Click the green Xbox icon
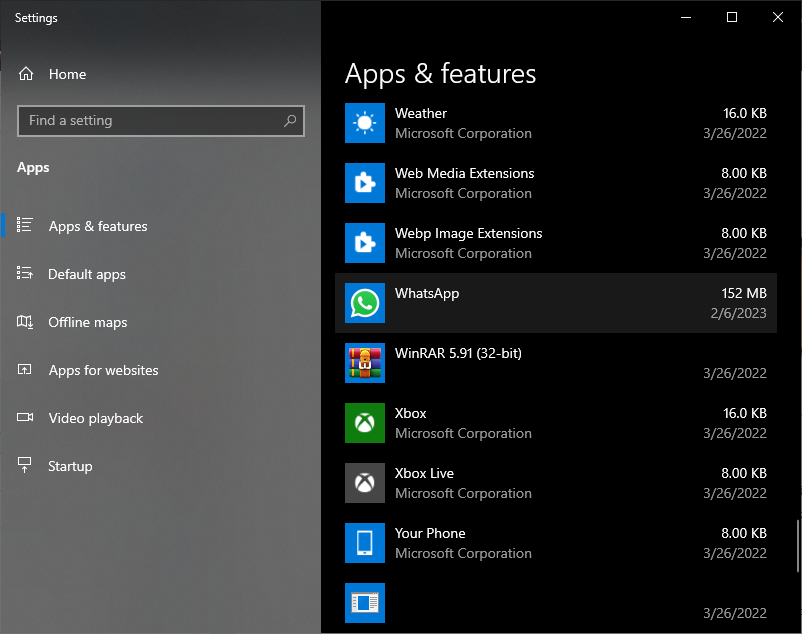The width and height of the screenshot is (802, 634). [x=365, y=423]
